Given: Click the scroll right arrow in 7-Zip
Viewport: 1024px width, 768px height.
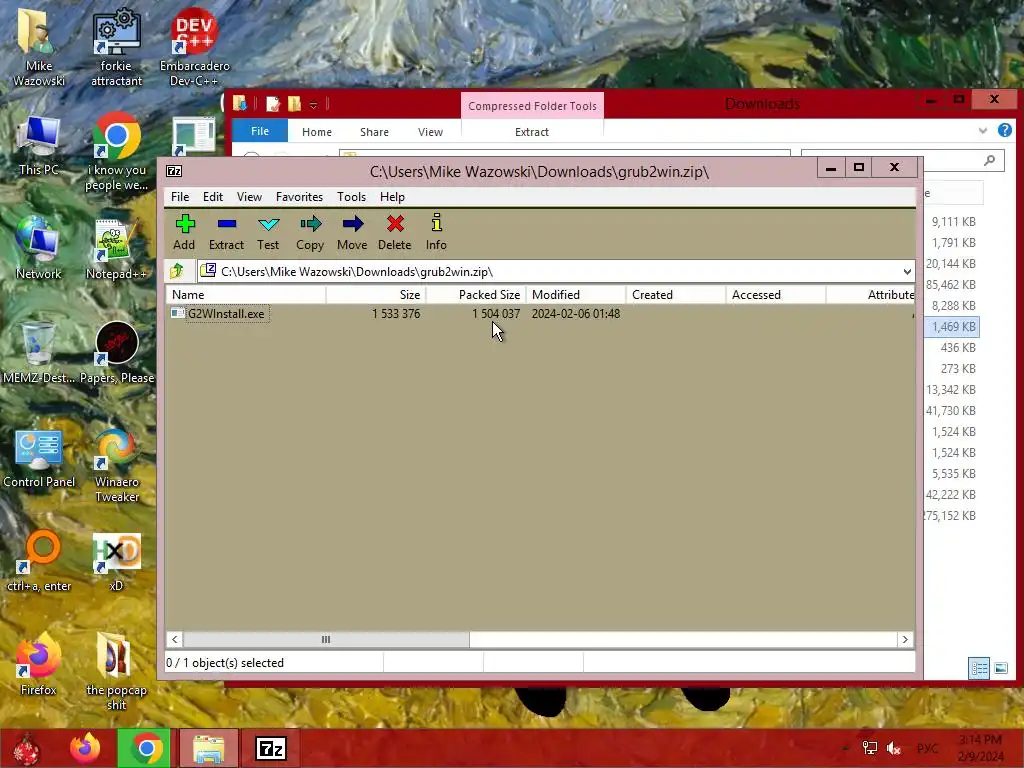Looking at the screenshot, I should click(x=905, y=639).
